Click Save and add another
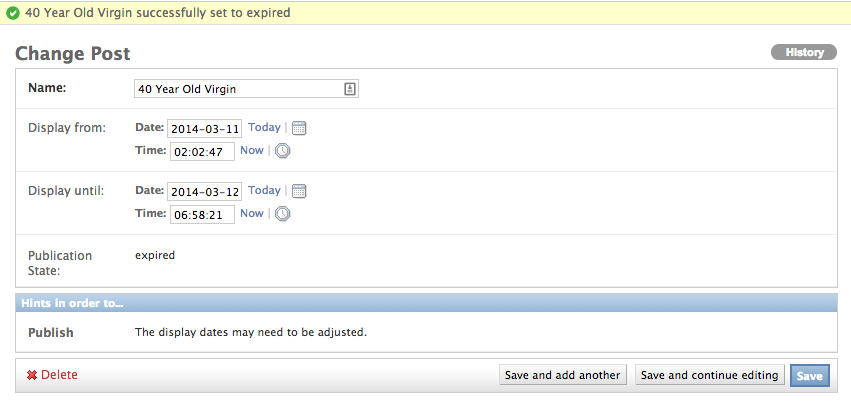This screenshot has height=405, width=851. pyautogui.click(x=563, y=375)
